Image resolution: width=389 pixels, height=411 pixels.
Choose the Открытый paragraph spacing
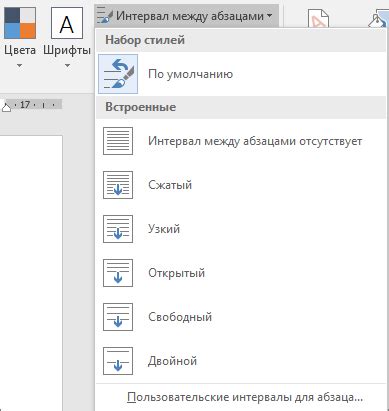(x=241, y=273)
